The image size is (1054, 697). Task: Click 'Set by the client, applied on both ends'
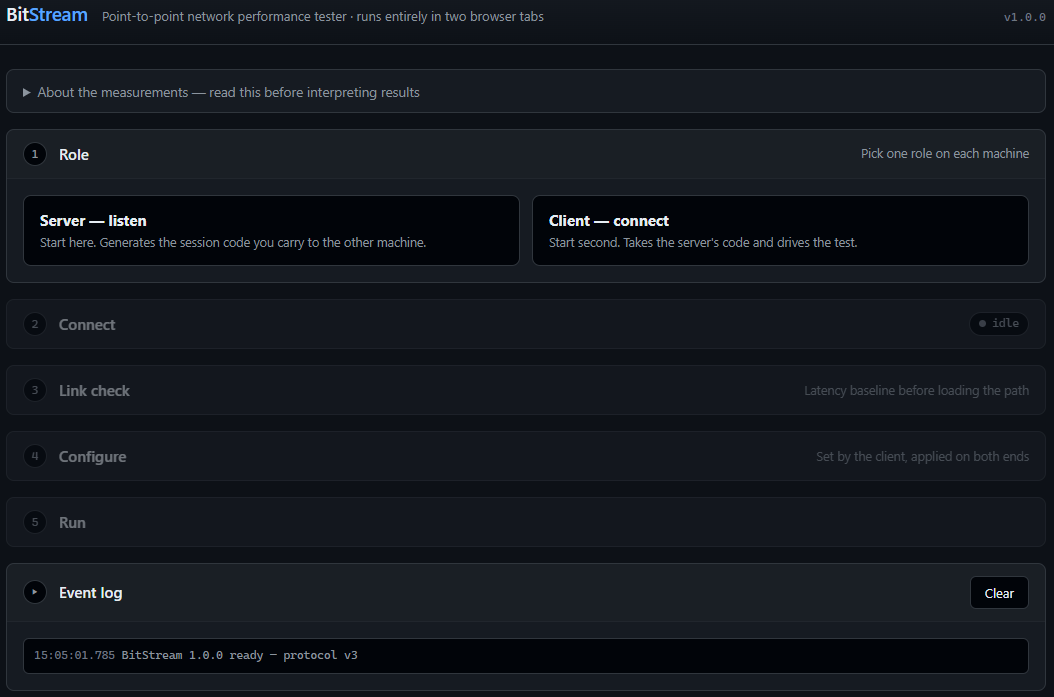point(922,456)
